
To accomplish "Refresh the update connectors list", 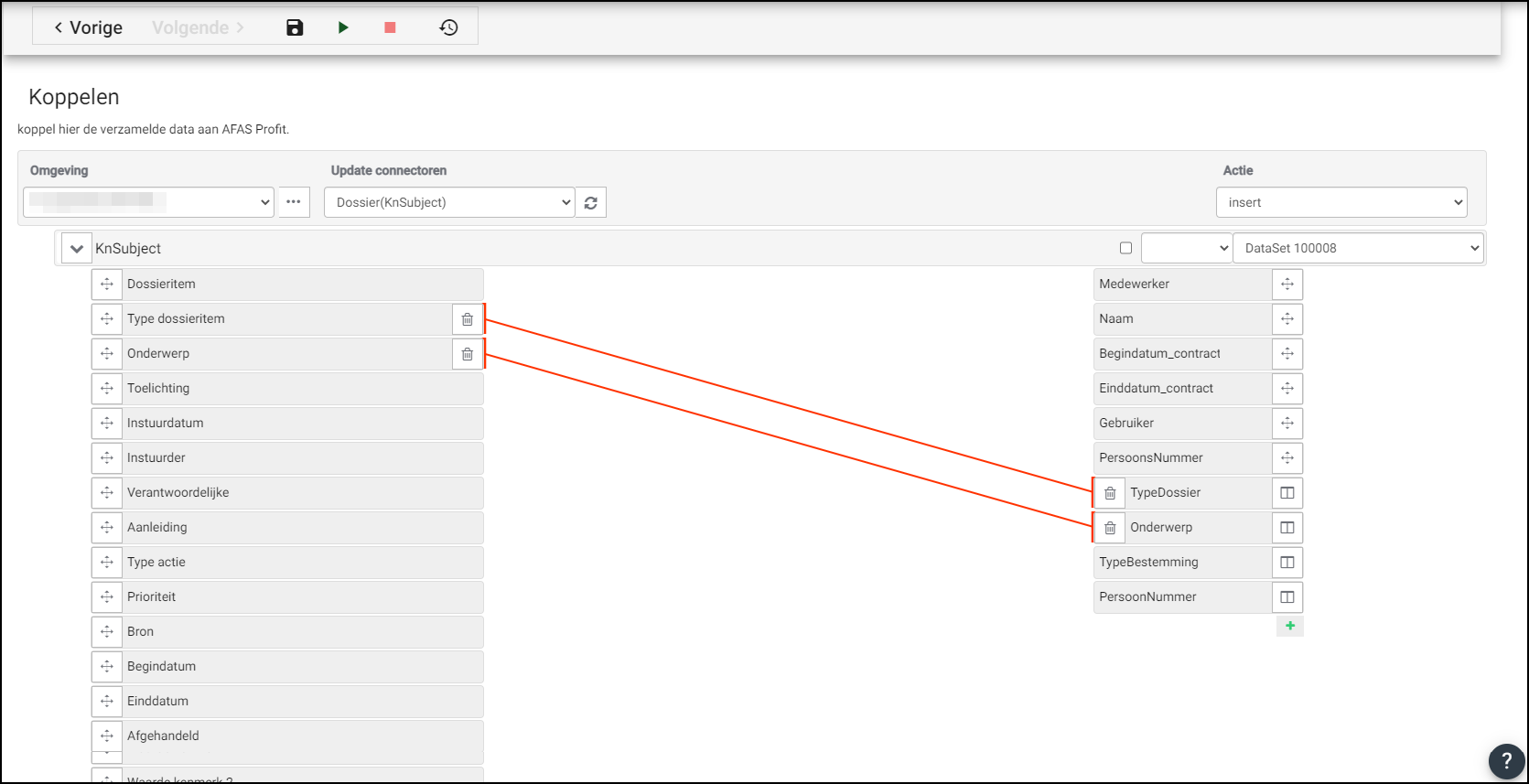I will [x=591, y=203].
